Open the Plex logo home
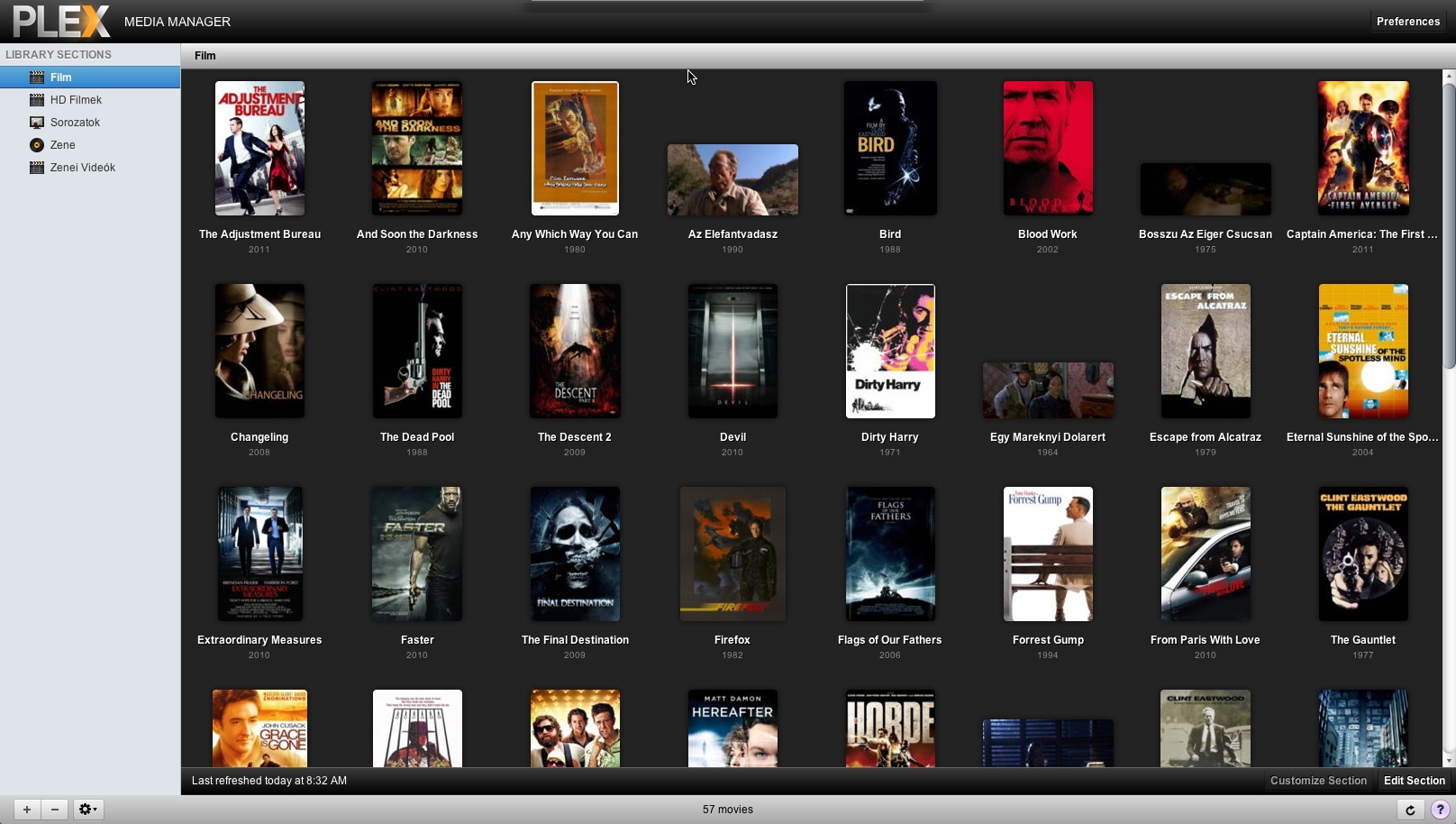The width and height of the screenshot is (1456, 824). tap(61, 21)
